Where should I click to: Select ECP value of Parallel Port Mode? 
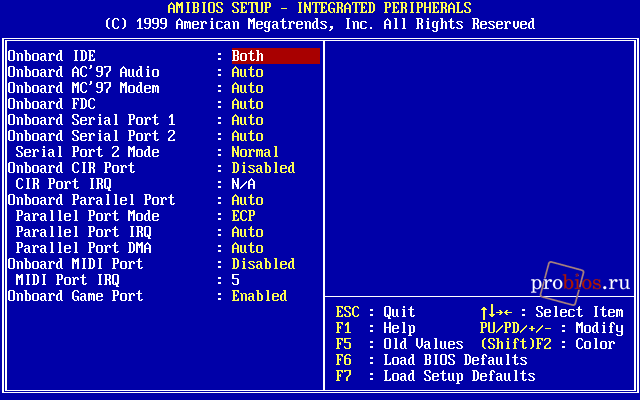coord(243,216)
